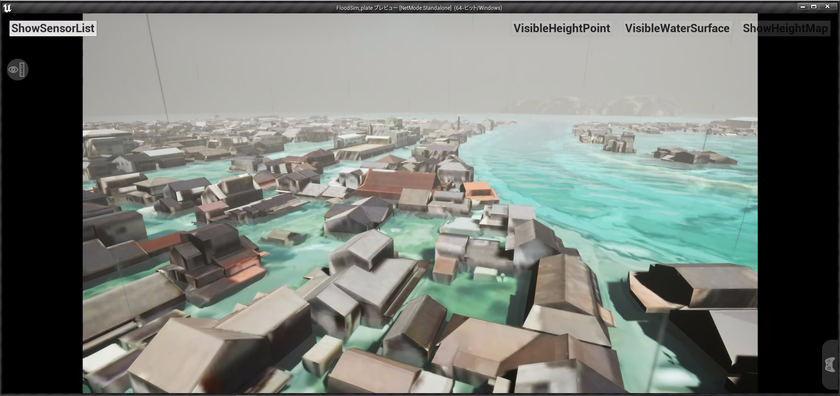The width and height of the screenshot is (840, 396).
Task: Click the eye visibility icon on left
Action: coord(18,70)
